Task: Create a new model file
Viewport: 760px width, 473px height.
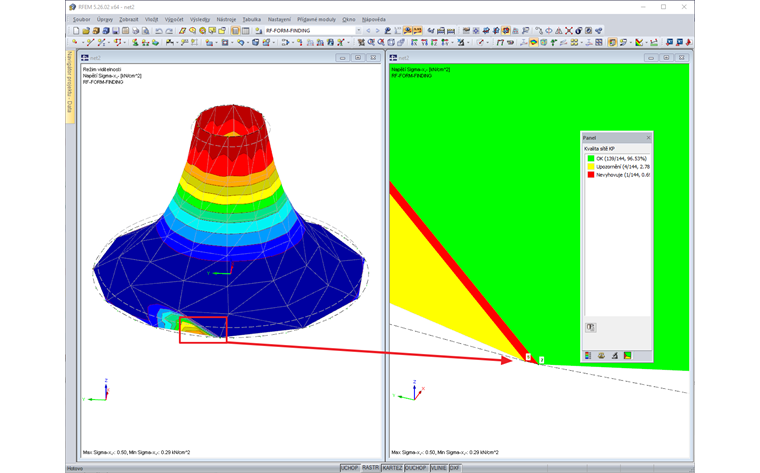Action: tap(76, 31)
